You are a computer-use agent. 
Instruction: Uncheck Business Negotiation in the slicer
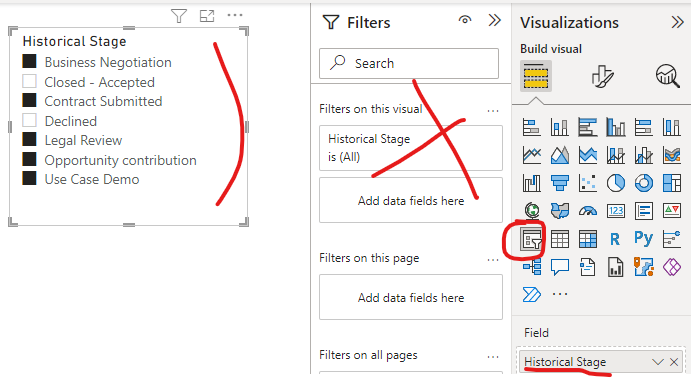[x=30, y=61]
